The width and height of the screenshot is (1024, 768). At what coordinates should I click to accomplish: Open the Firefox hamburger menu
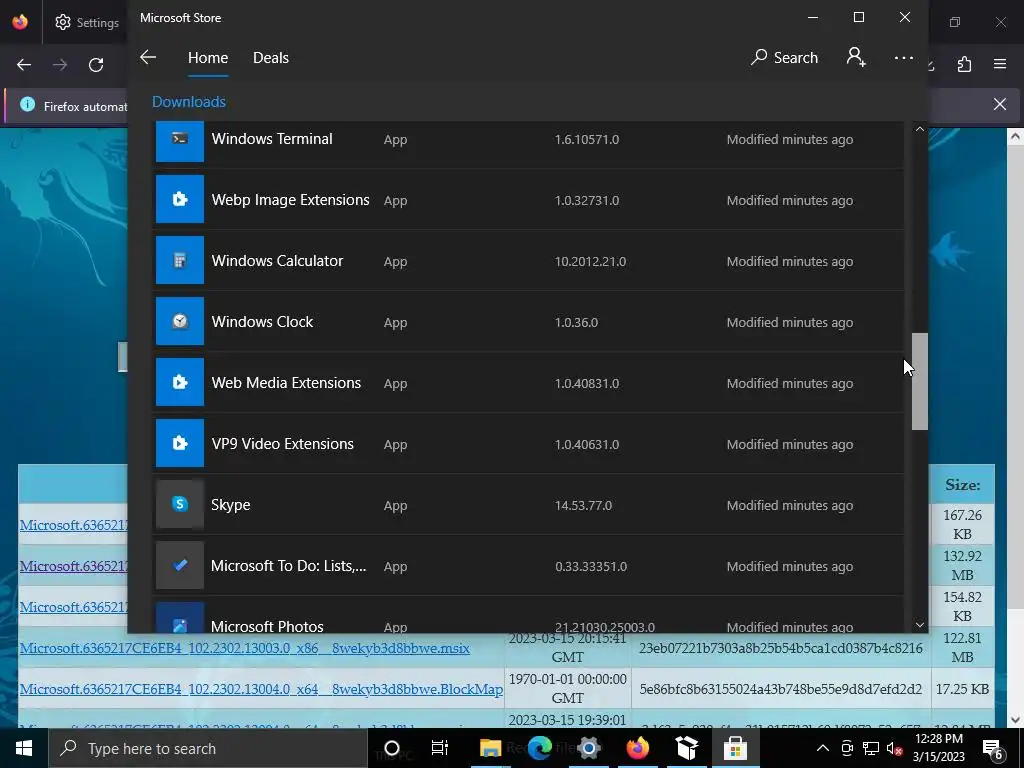click(1000, 64)
